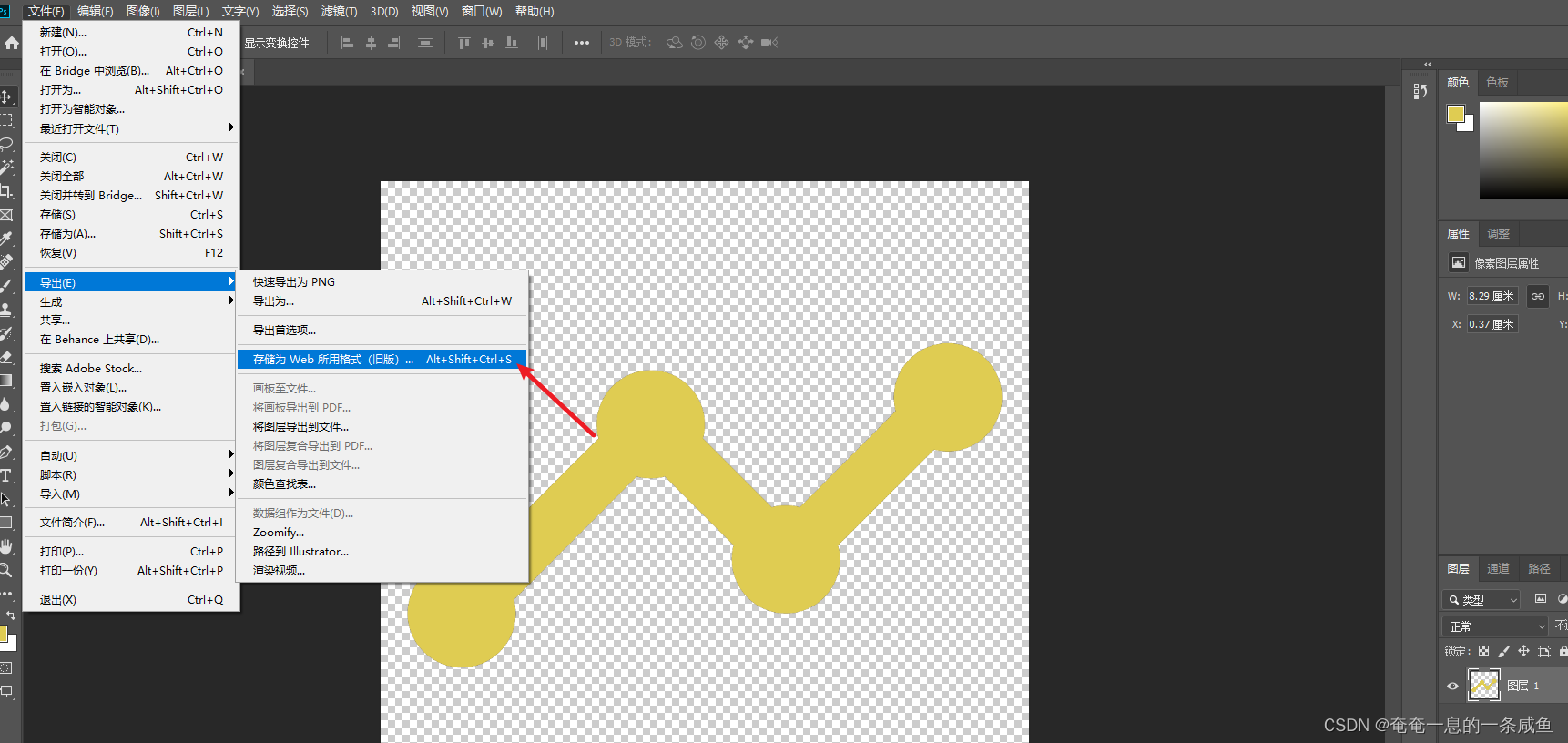Select the Lasso tool

point(6,144)
